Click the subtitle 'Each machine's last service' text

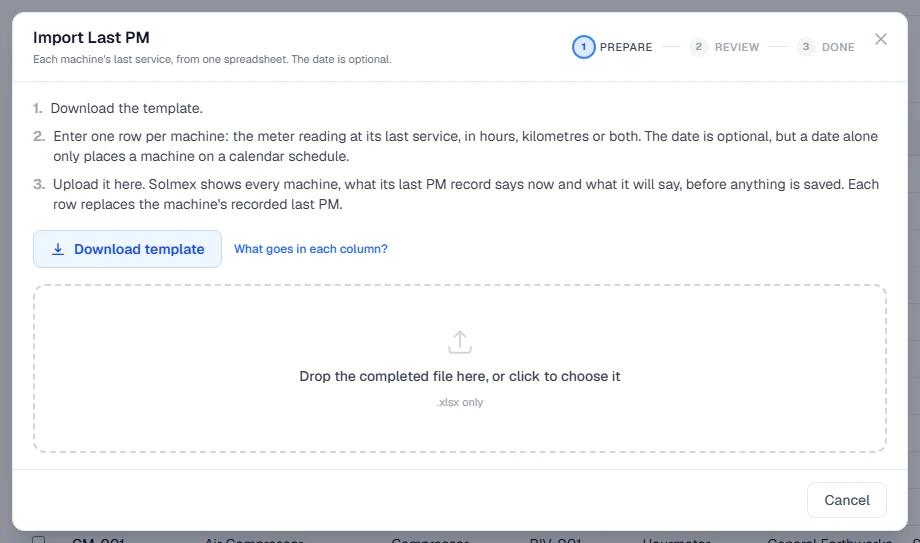point(212,59)
